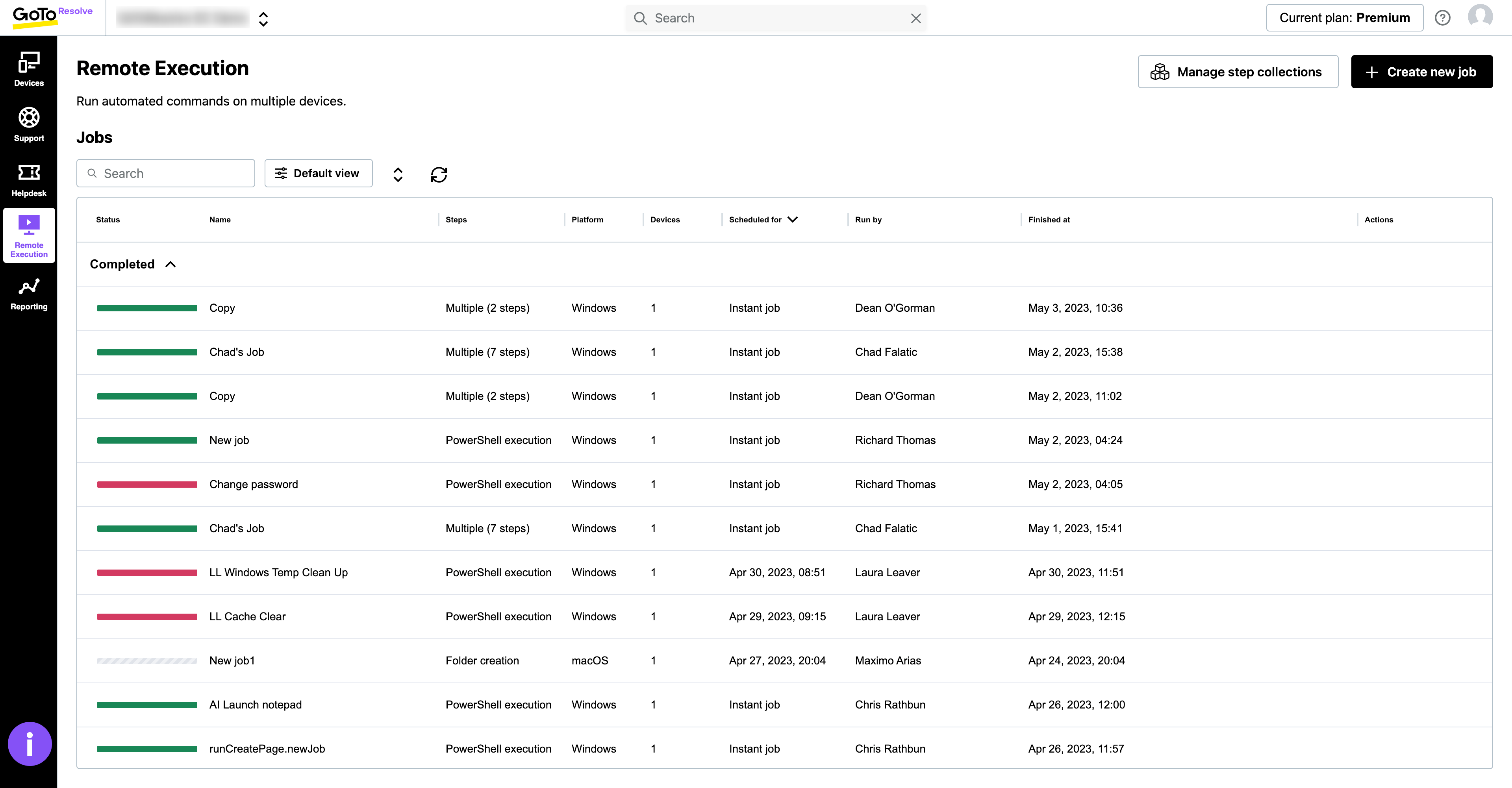This screenshot has height=788, width=1512.
Task: Click inside the Jobs search field
Action: (165, 173)
